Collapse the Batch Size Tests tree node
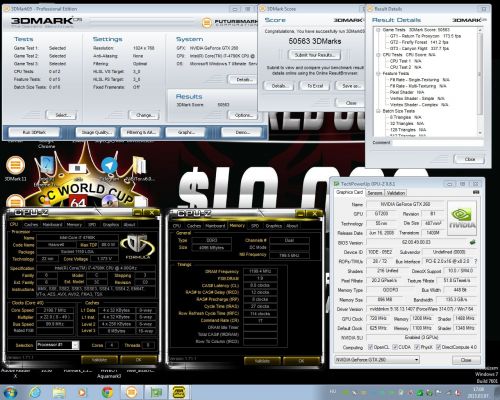 click(x=378, y=111)
